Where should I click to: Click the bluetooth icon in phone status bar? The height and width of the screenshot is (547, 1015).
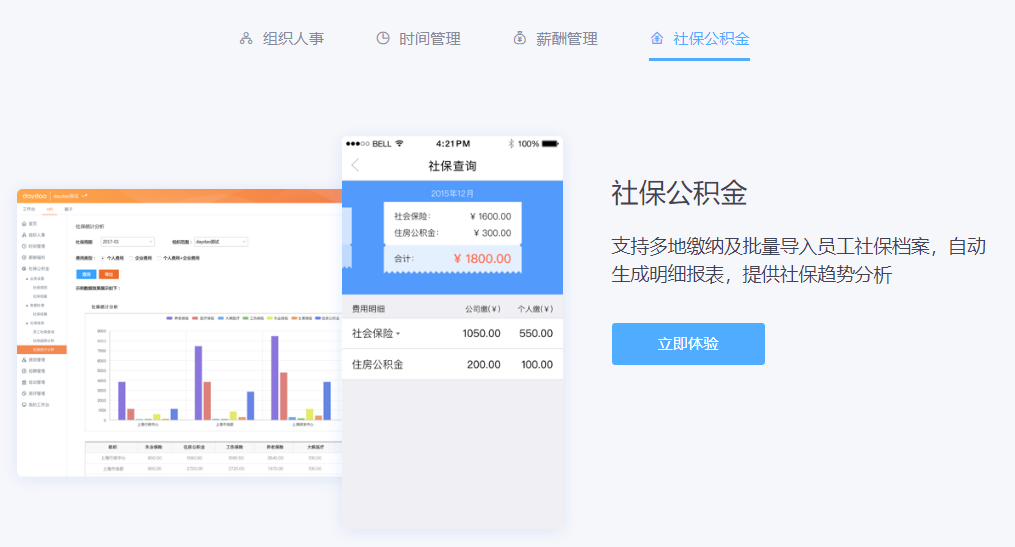pyautogui.click(x=511, y=144)
